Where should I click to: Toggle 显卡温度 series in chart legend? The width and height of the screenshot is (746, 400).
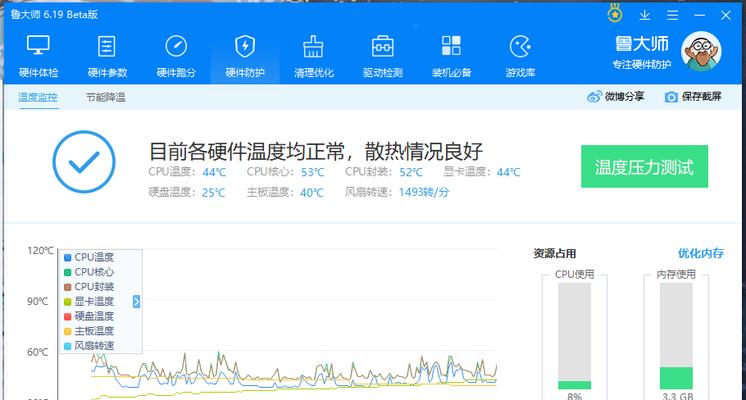tap(89, 302)
